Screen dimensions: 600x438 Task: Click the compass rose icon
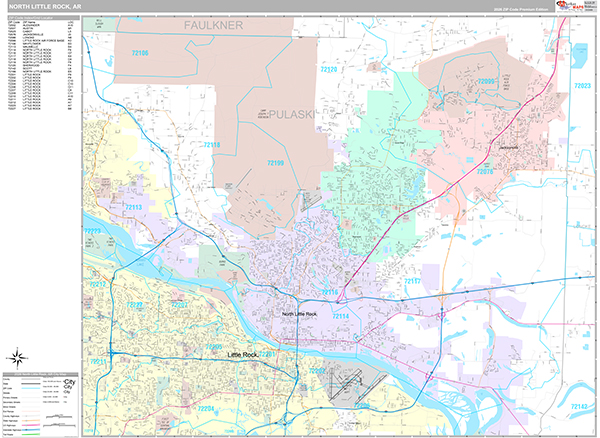[19, 356]
